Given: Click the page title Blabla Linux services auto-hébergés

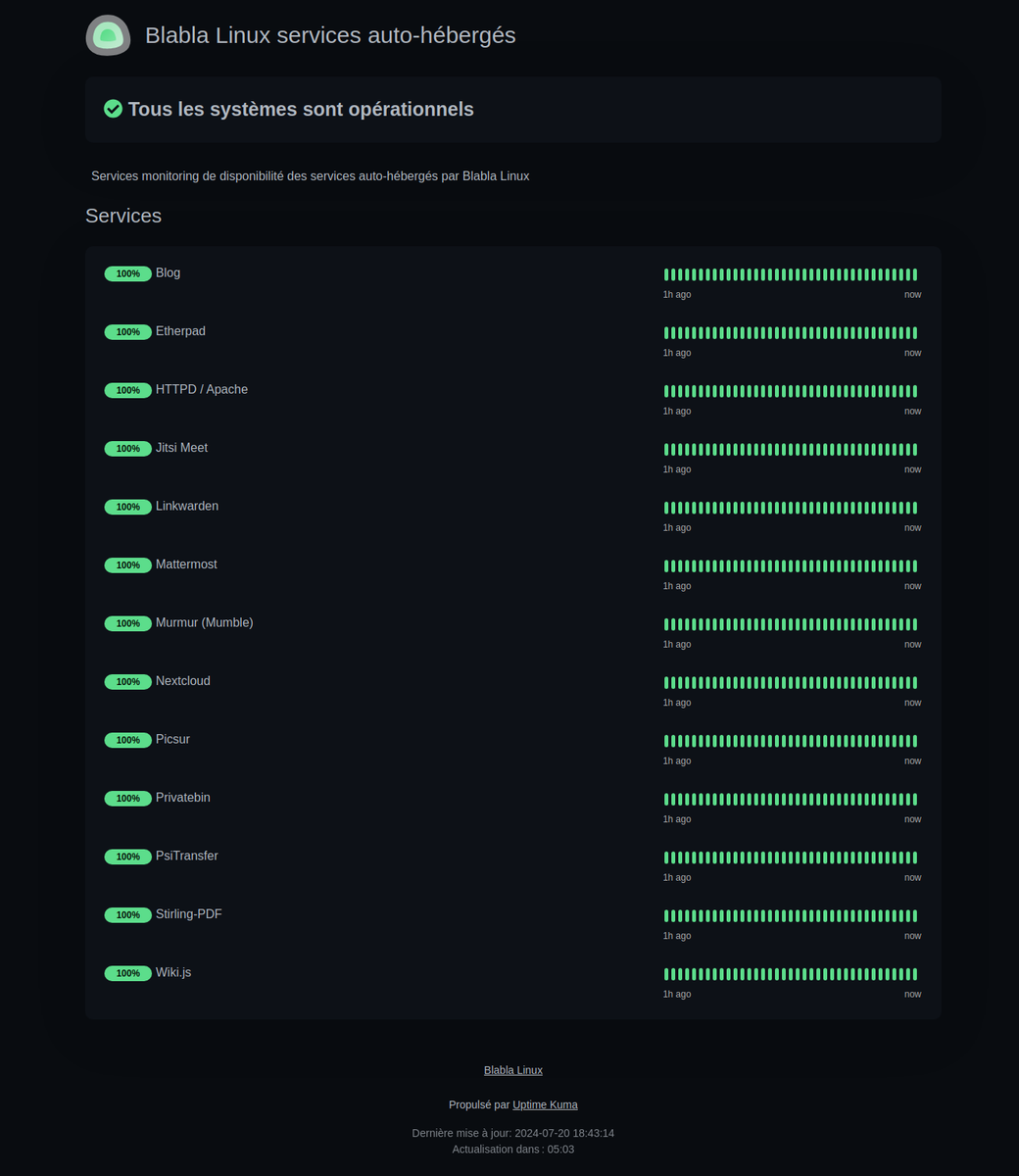Looking at the screenshot, I should [330, 35].
